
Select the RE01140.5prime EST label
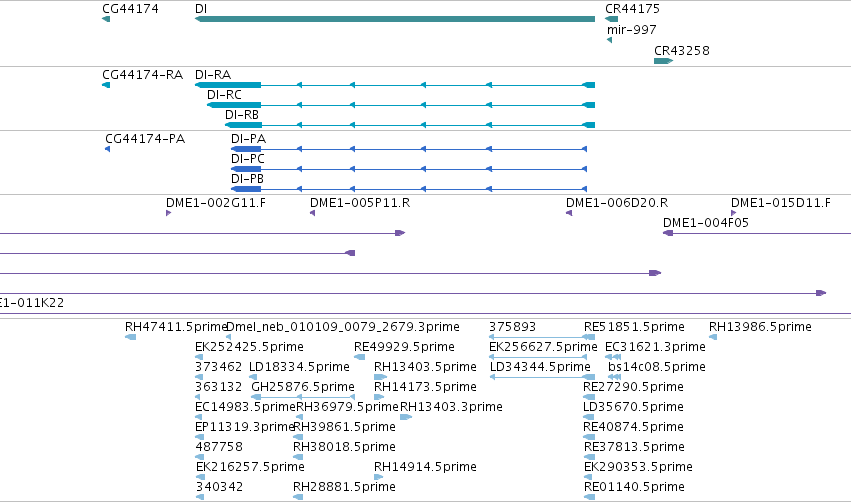pyautogui.click(x=634, y=487)
